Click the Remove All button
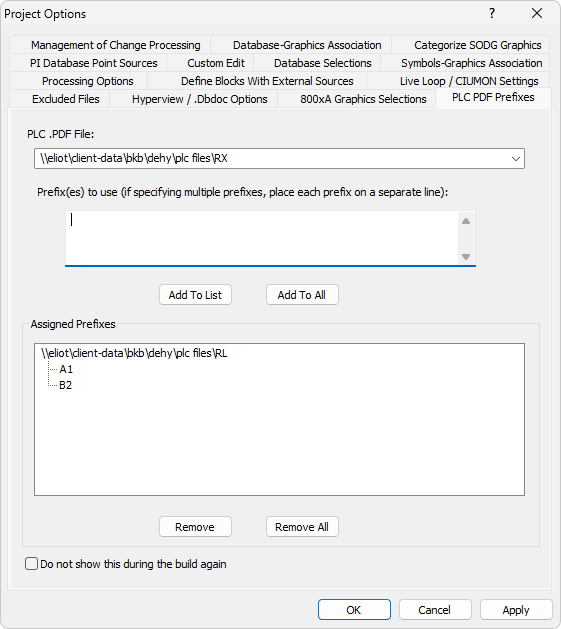561x629 pixels. (302, 527)
